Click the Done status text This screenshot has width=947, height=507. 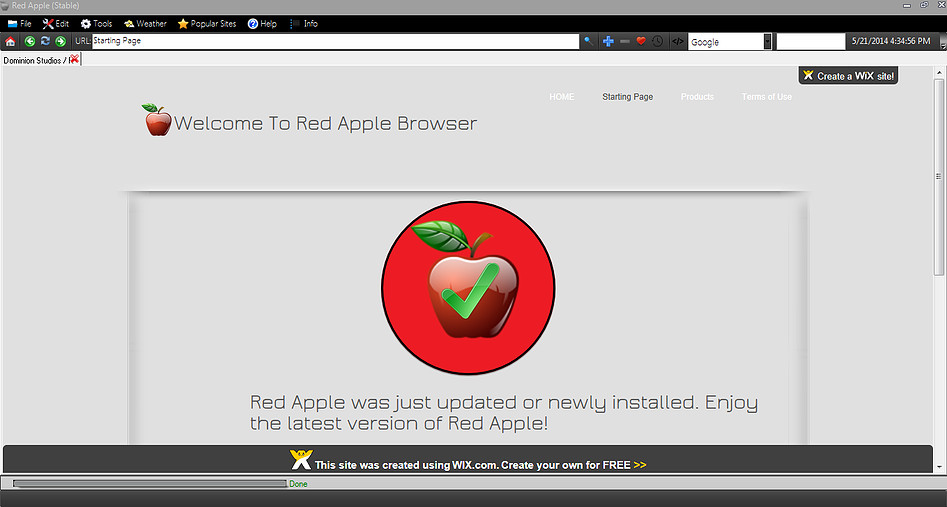298,483
